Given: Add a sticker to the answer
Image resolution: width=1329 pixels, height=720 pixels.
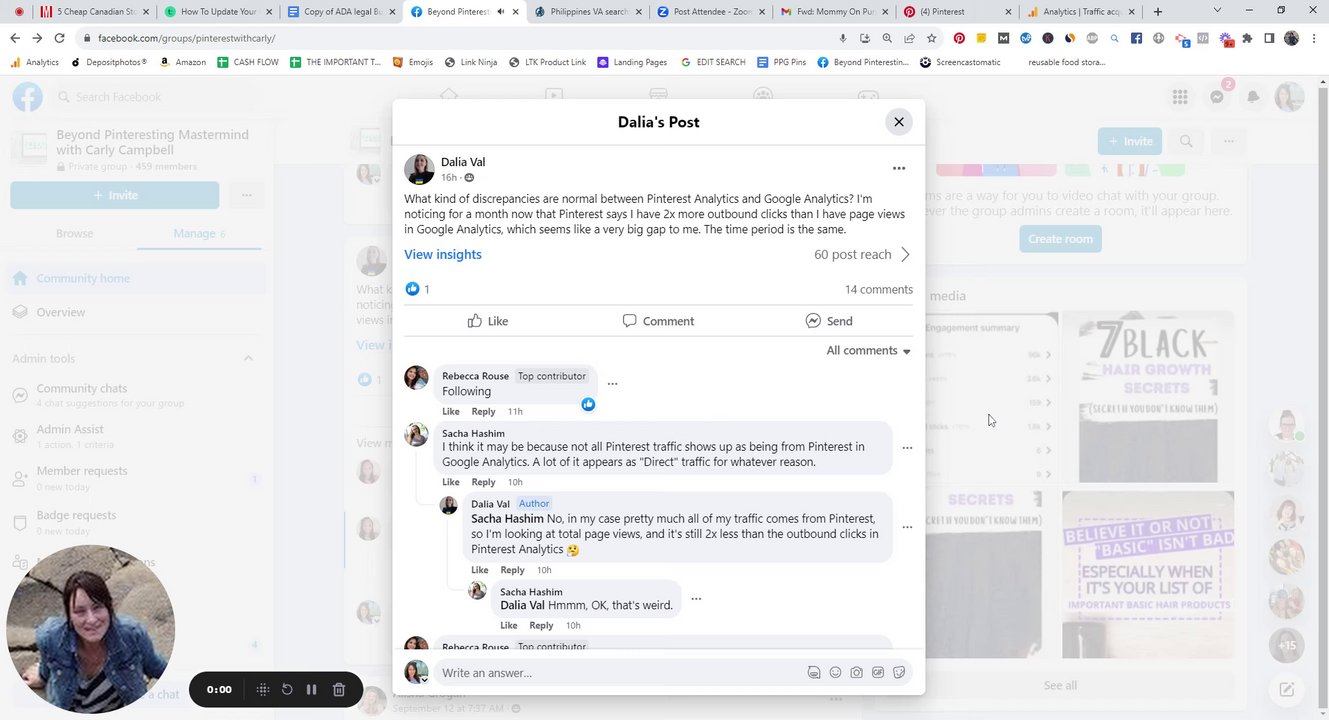Looking at the screenshot, I should coord(899,673).
